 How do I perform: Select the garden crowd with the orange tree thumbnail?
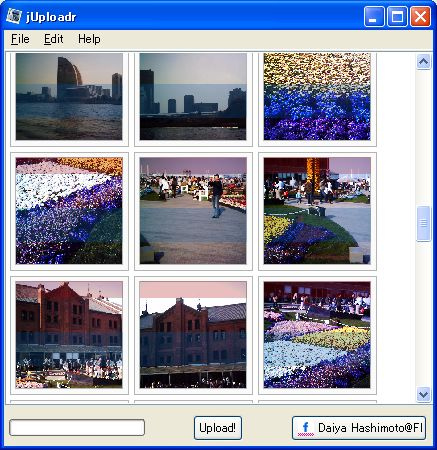pyautogui.click(x=317, y=211)
